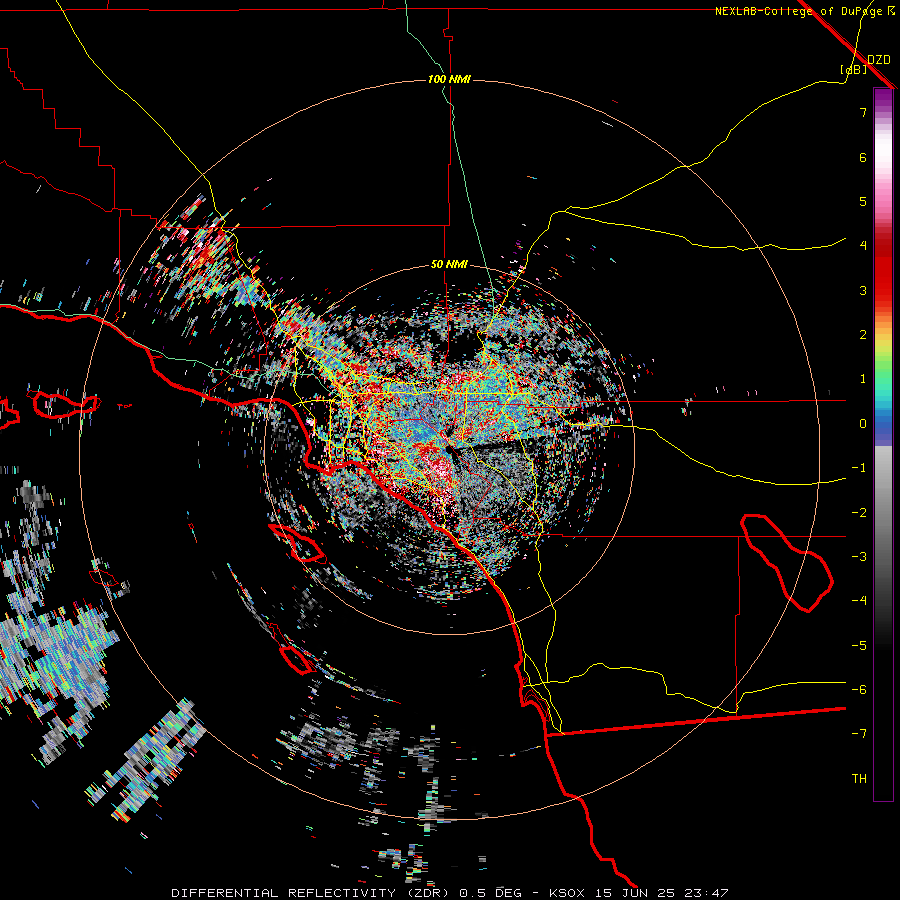This screenshot has height=900, width=900.
Task: Click the 7 value on color scale
Action: point(863,112)
